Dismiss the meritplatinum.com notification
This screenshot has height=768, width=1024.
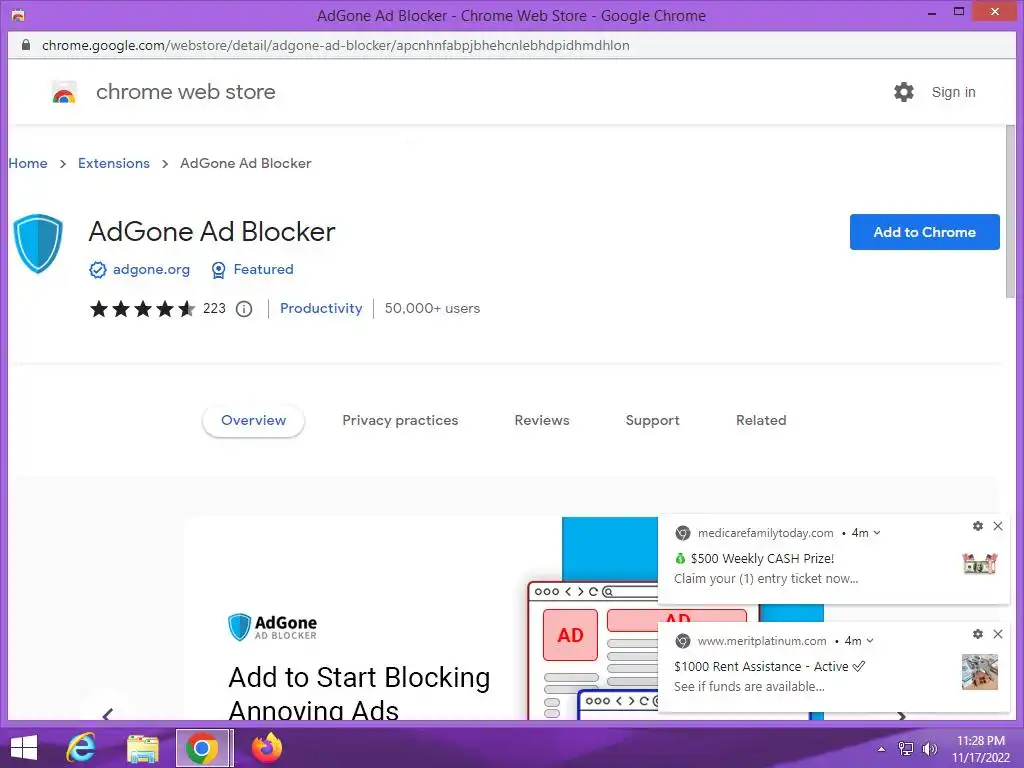(998, 634)
